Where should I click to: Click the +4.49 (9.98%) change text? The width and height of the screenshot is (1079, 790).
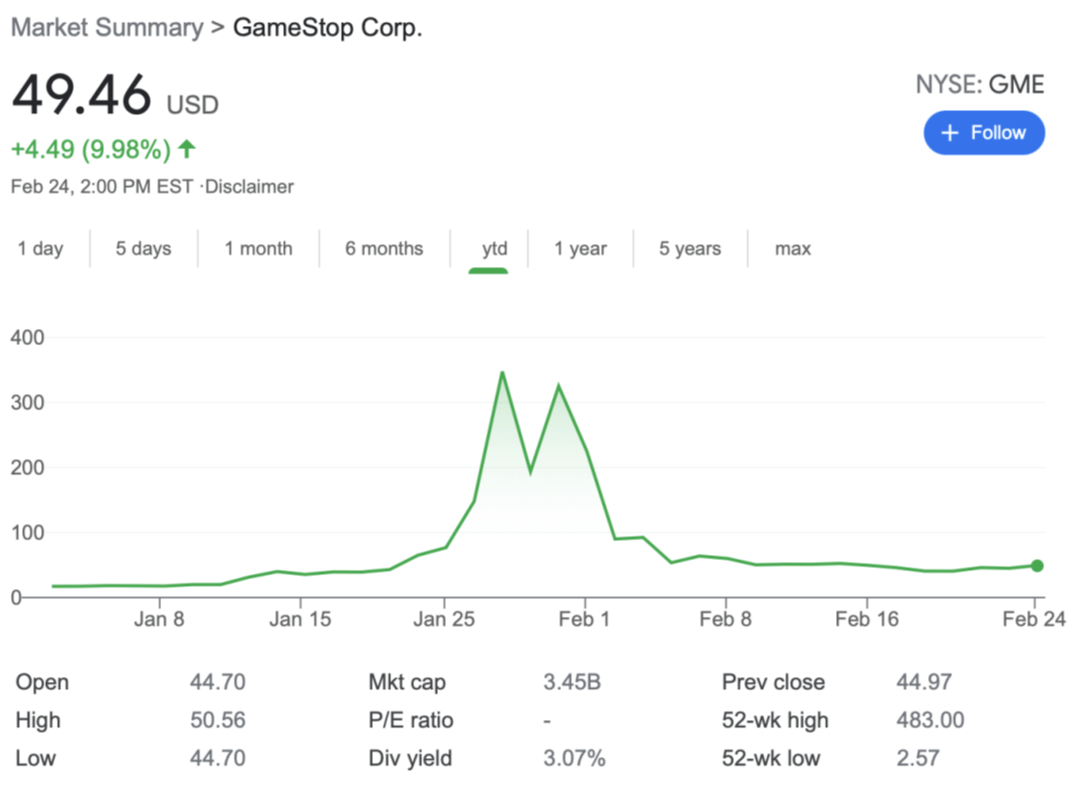[x=91, y=149]
